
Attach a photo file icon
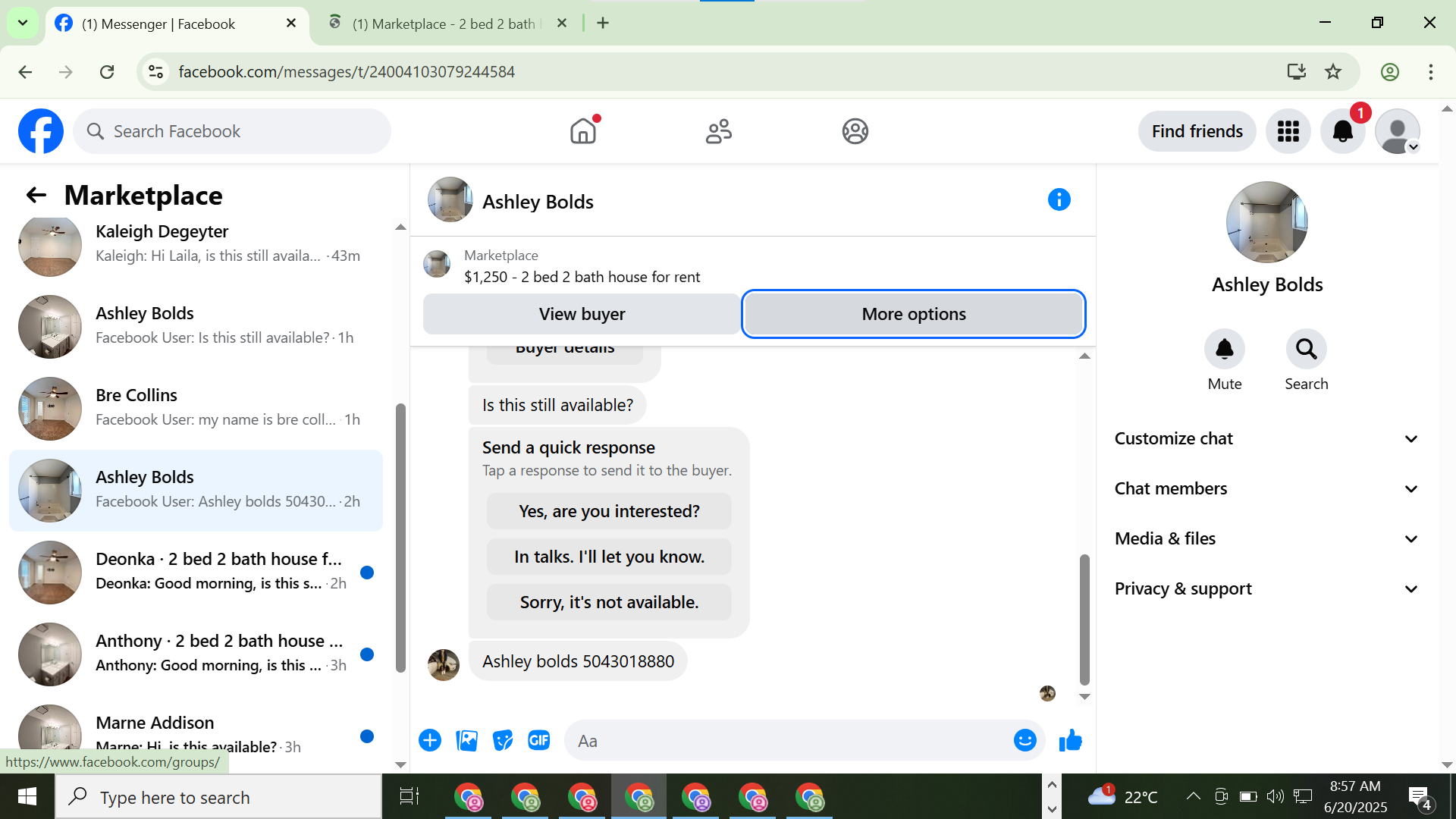click(x=466, y=741)
